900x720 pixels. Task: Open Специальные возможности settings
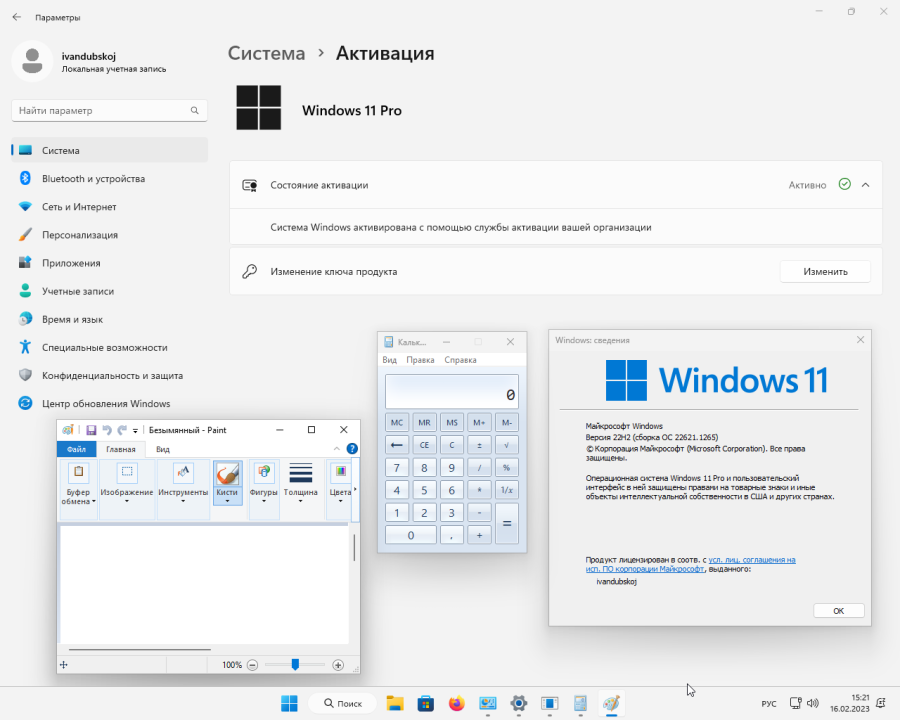(x=109, y=347)
